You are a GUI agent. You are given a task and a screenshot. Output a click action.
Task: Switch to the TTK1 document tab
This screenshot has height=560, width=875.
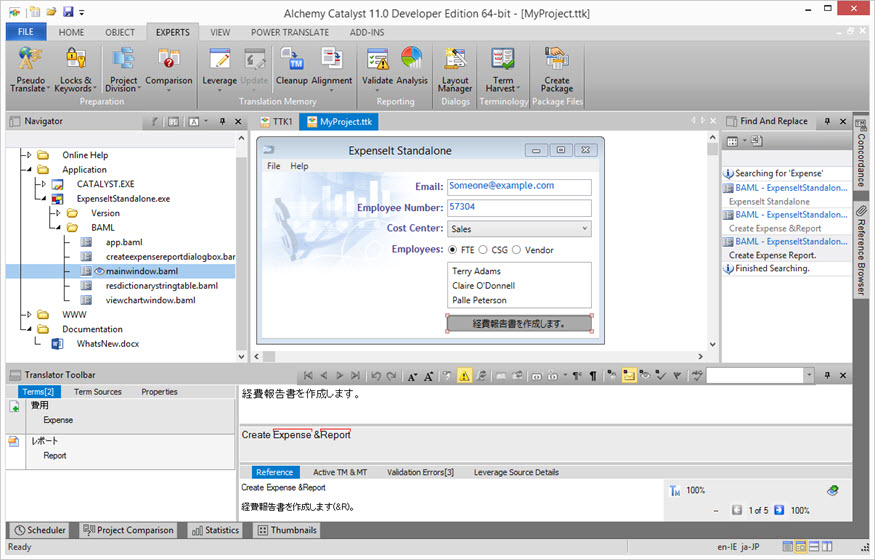point(277,122)
